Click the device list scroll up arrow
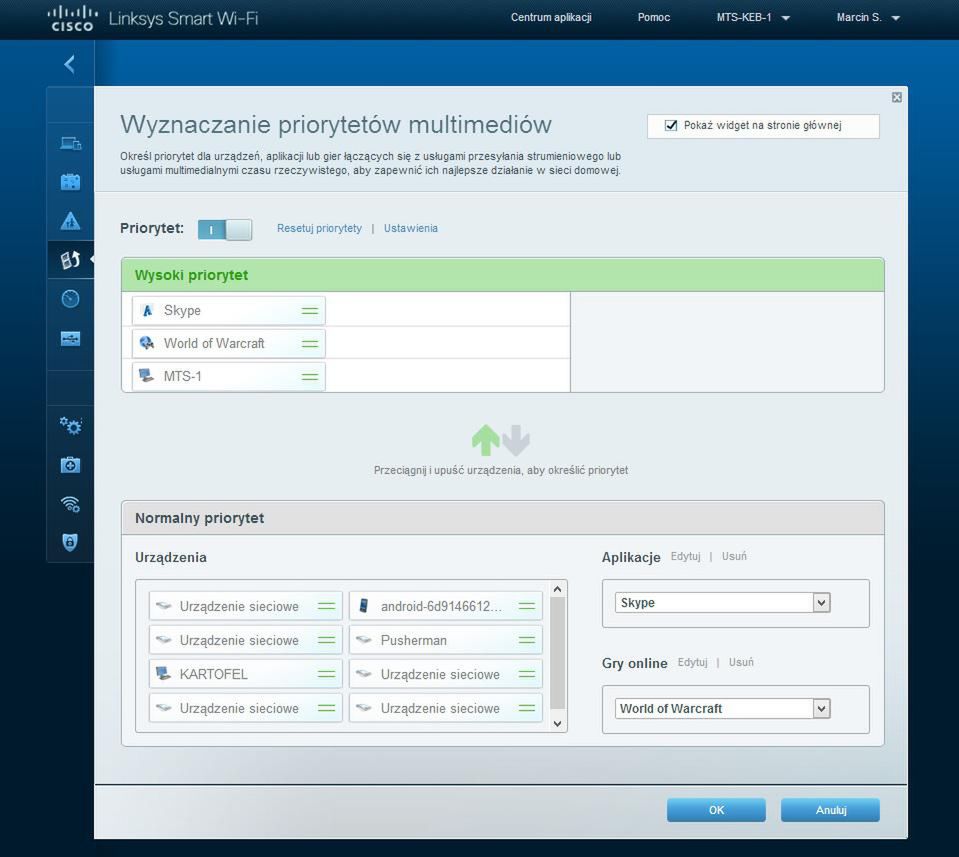Viewport: 959px width, 857px height. 557,589
